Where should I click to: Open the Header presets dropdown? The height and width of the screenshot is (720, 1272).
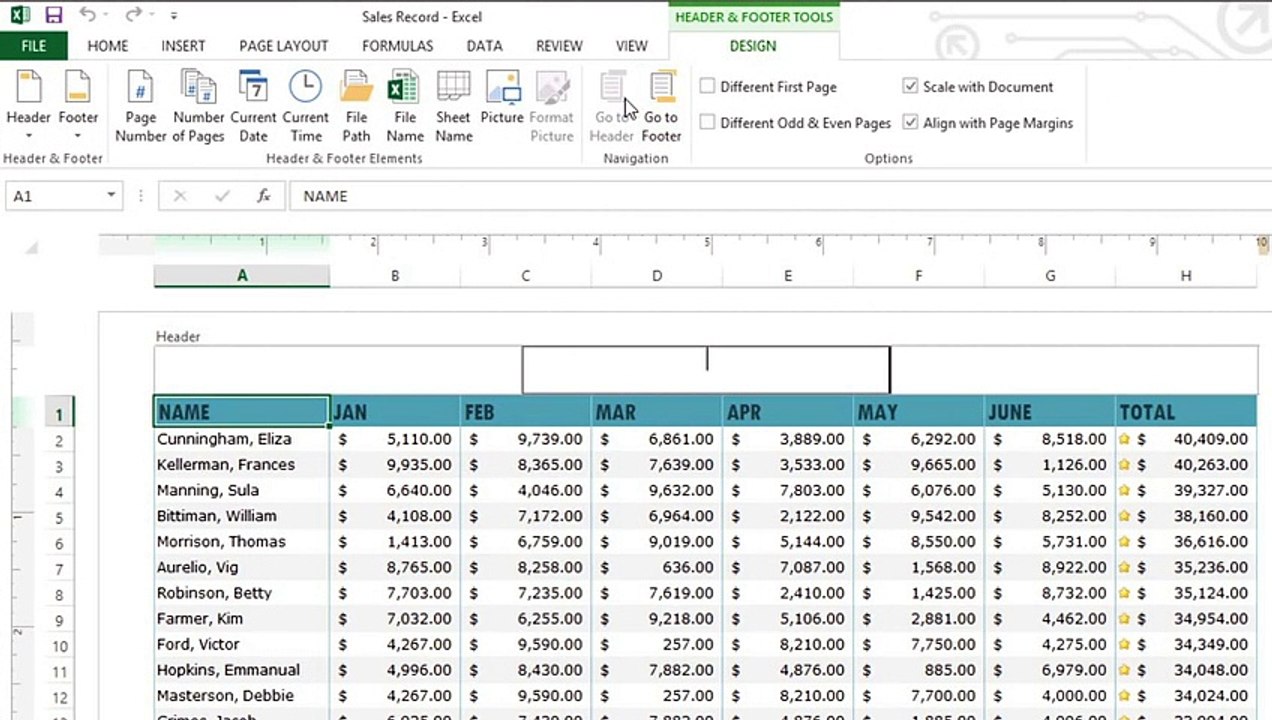pos(29,108)
